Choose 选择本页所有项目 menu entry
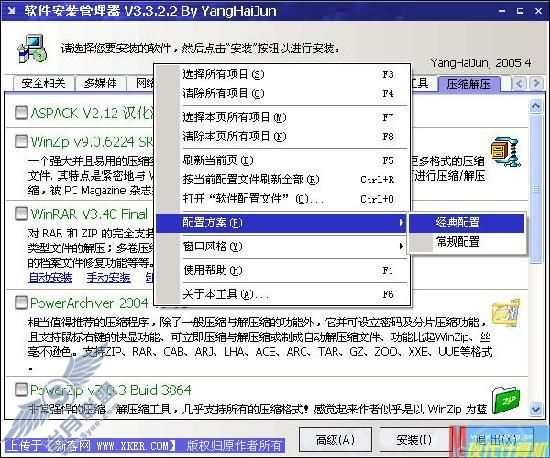The width and height of the screenshot is (550, 458). point(282,117)
